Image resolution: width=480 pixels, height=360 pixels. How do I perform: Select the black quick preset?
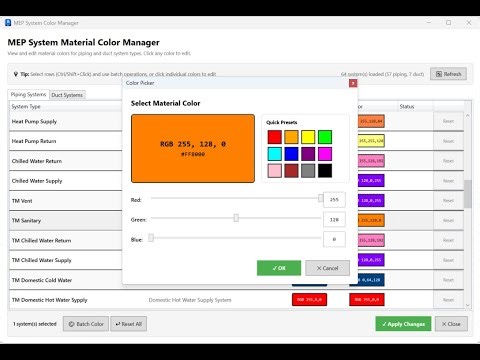[x=325, y=171]
